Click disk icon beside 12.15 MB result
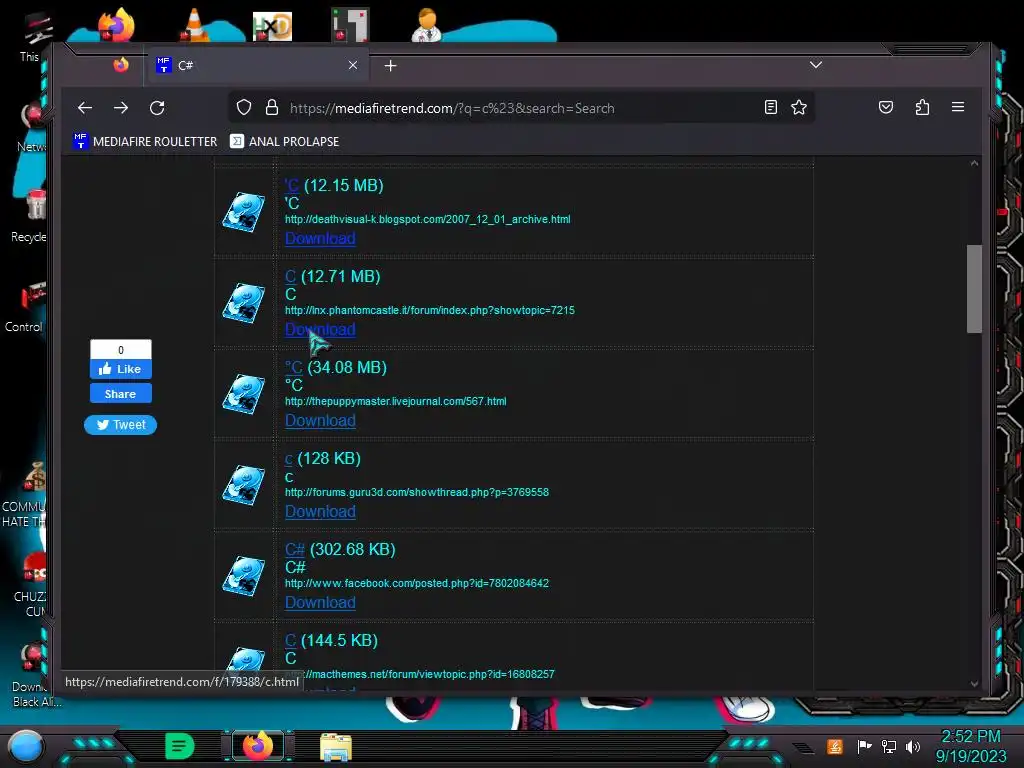Image resolution: width=1024 pixels, height=768 pixels. point(244,212)
